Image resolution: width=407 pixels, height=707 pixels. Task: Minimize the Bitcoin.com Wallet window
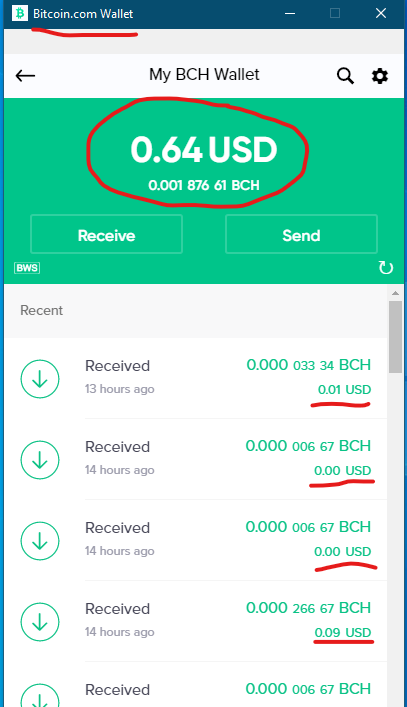tap(290, 14)
